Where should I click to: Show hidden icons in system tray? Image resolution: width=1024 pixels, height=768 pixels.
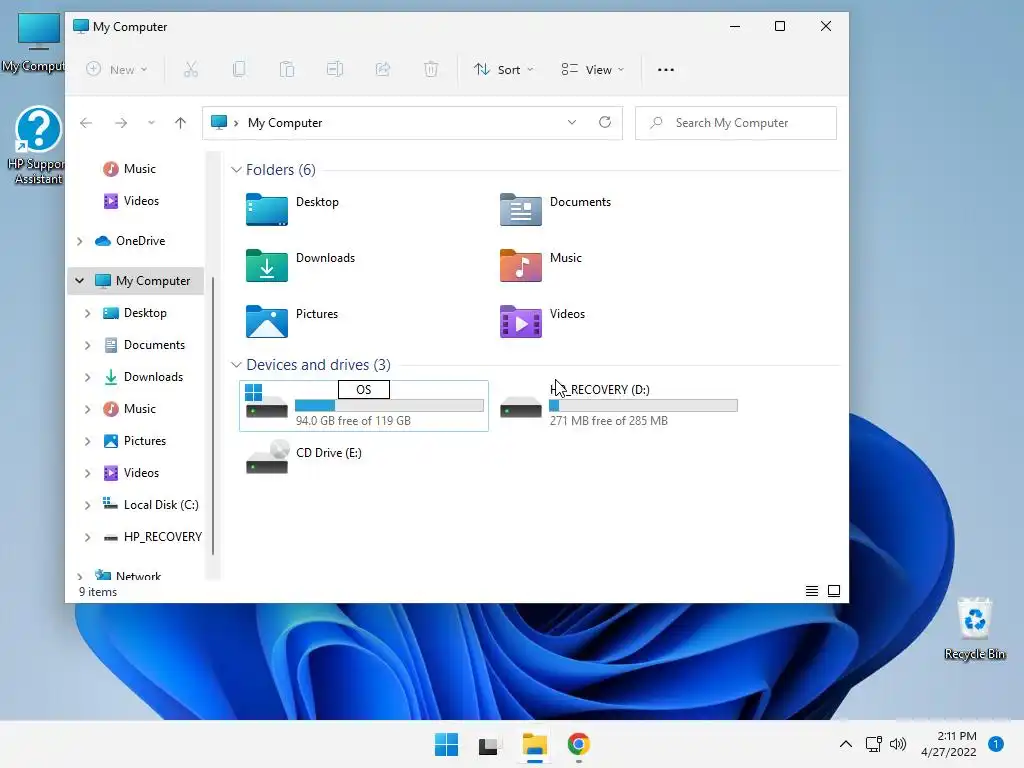[x=846, y=744]
